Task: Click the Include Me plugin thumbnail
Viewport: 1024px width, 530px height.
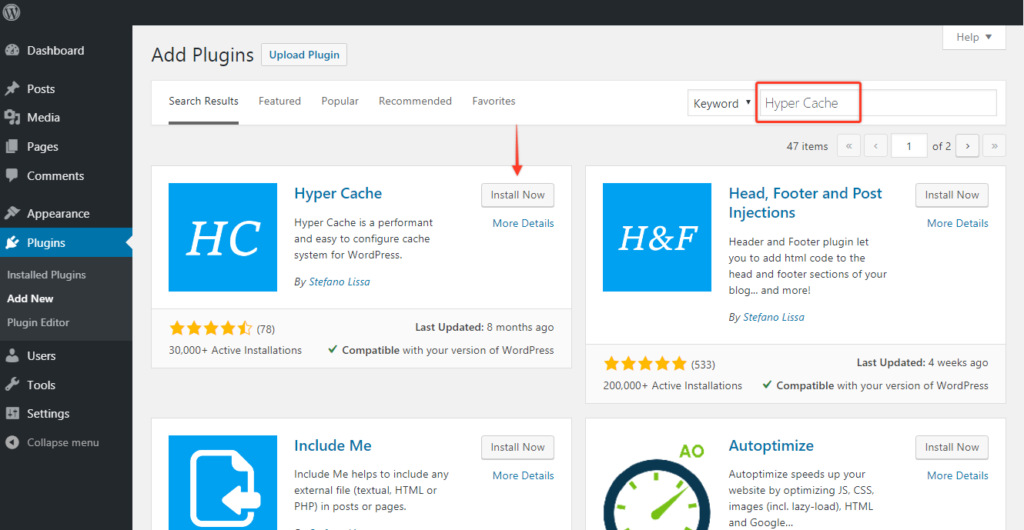Action: 223,482
